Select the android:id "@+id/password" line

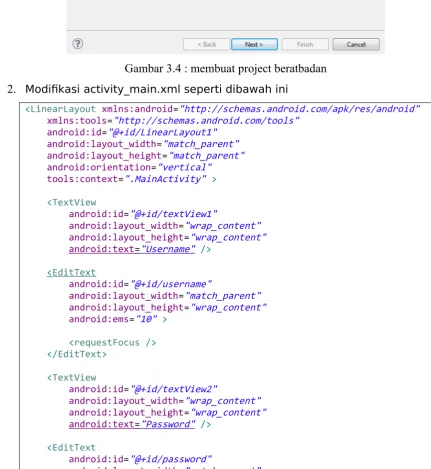pos(140,459)
